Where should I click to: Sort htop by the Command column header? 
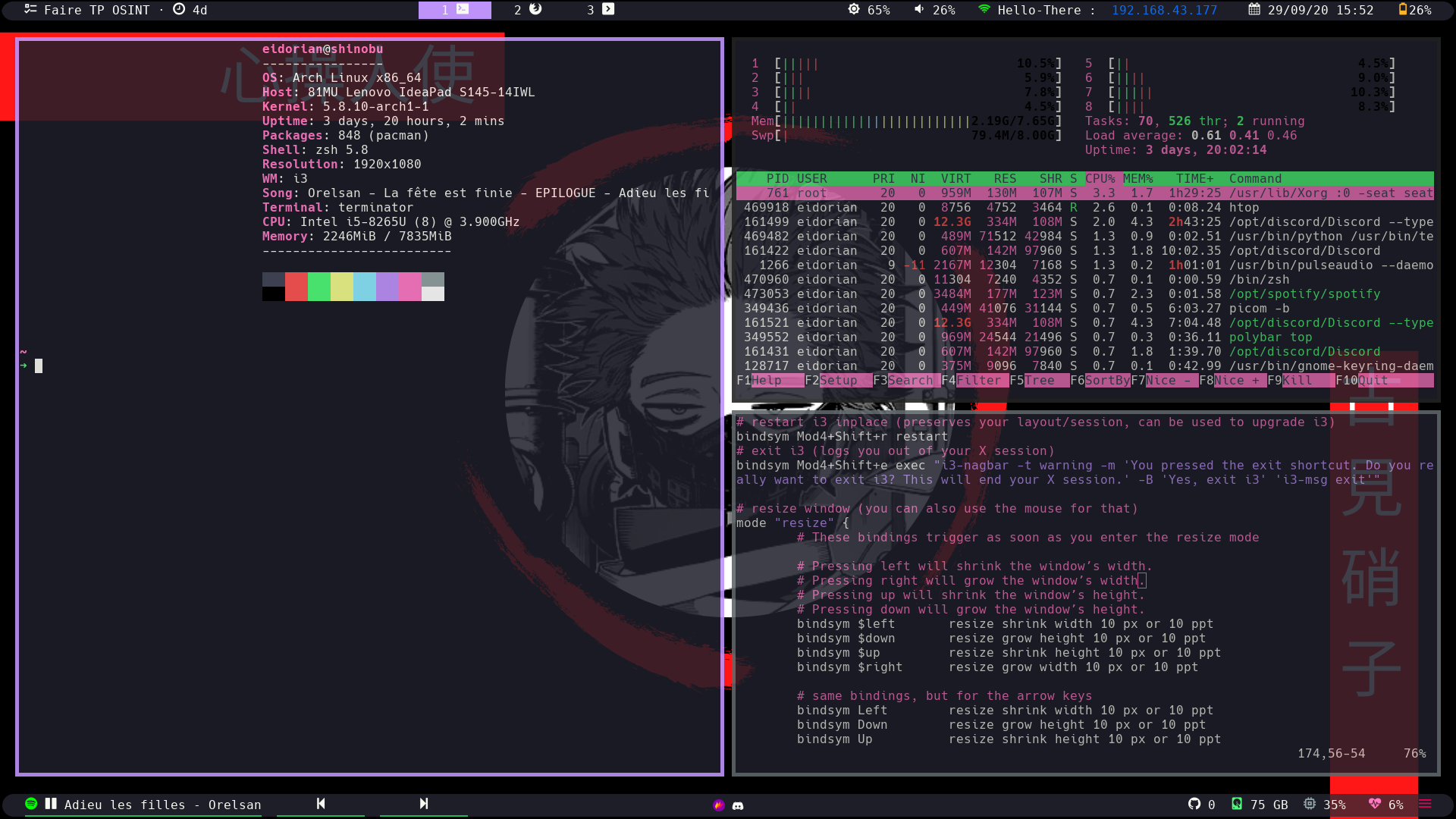[x=1255, y=179]
